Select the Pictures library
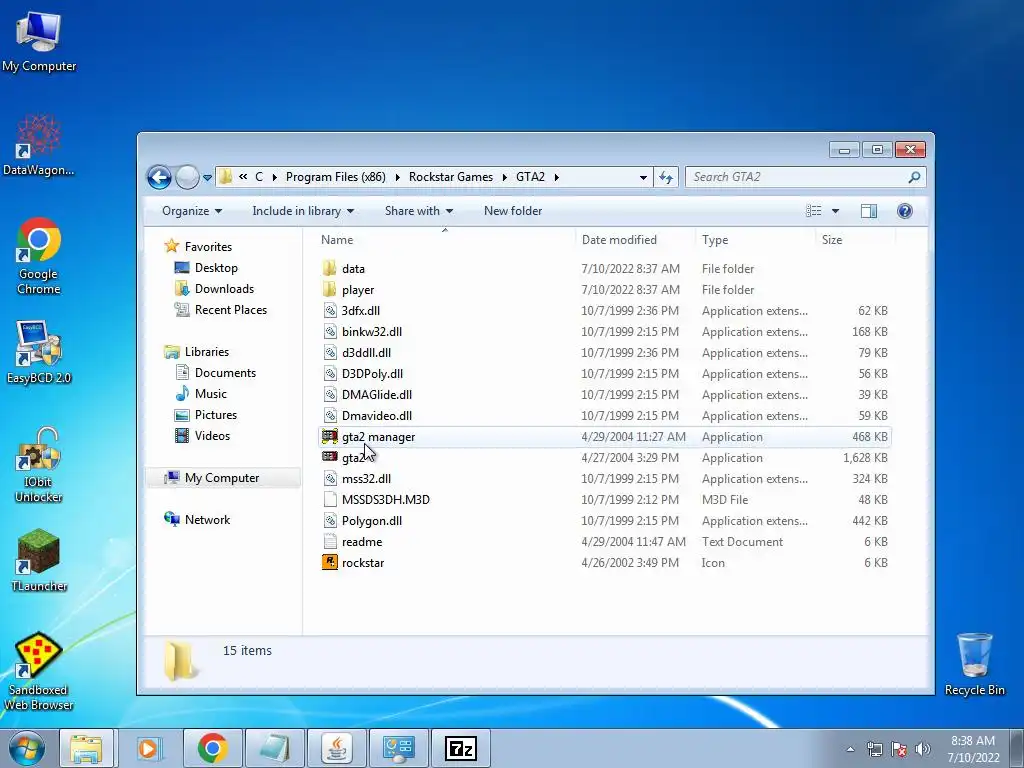Image resolution: width=1024 pixels, height=768 pixels. [x=216, y=415]
